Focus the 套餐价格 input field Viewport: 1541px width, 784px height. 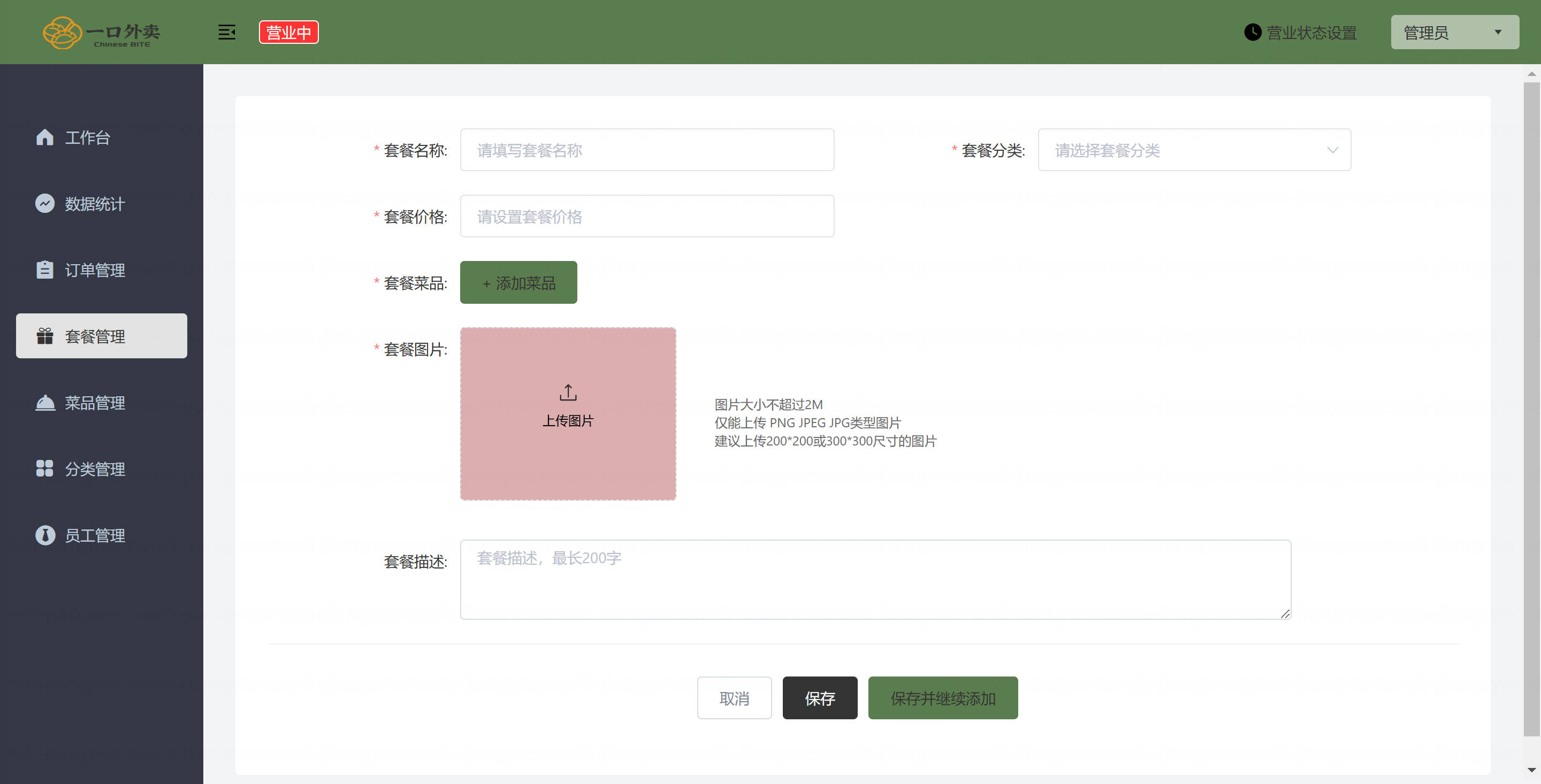647,216
